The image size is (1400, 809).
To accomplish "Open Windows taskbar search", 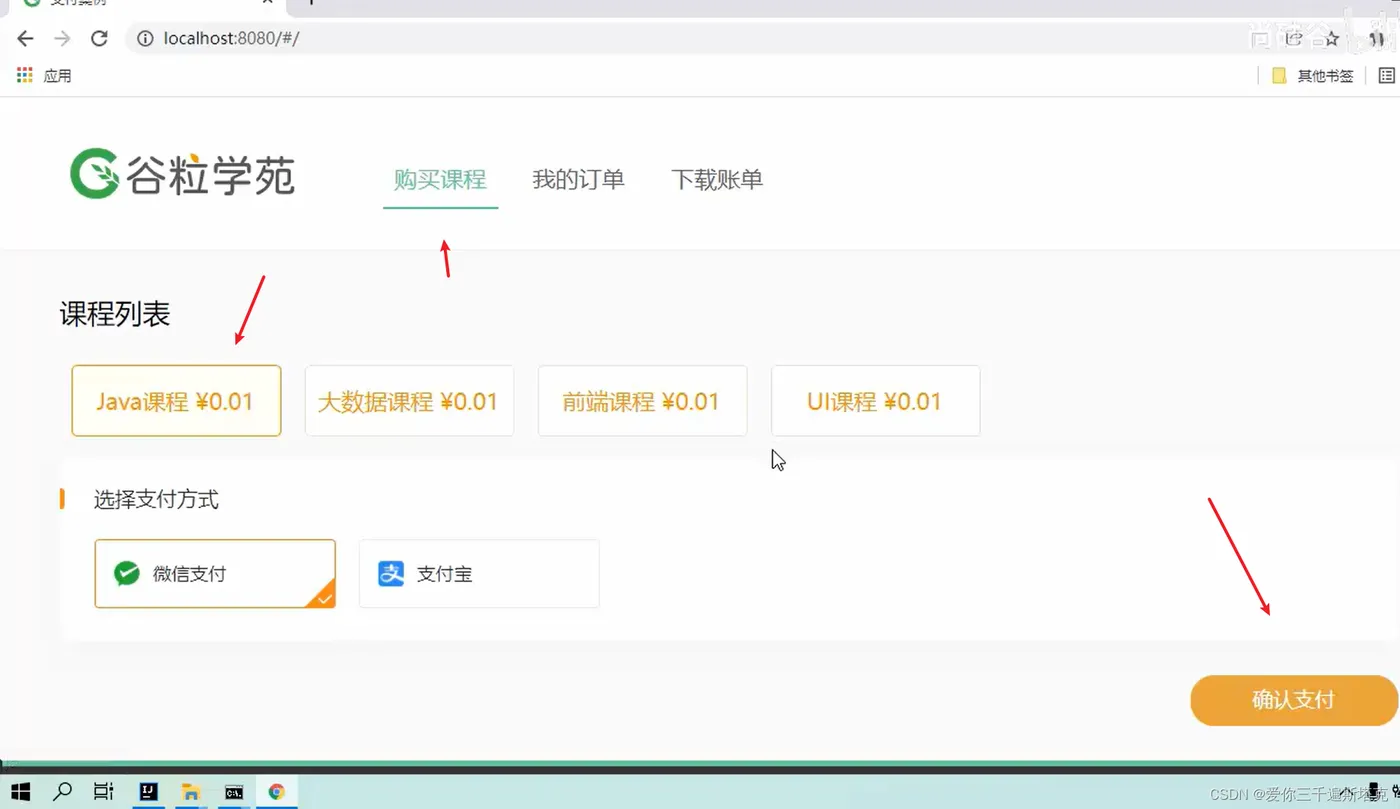I will 62,791.
